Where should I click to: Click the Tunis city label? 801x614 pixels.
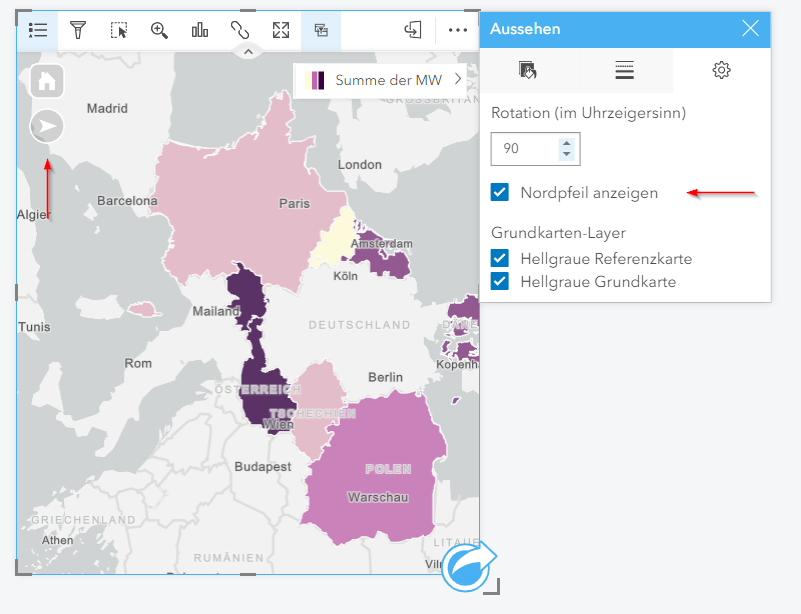point(34,327)
